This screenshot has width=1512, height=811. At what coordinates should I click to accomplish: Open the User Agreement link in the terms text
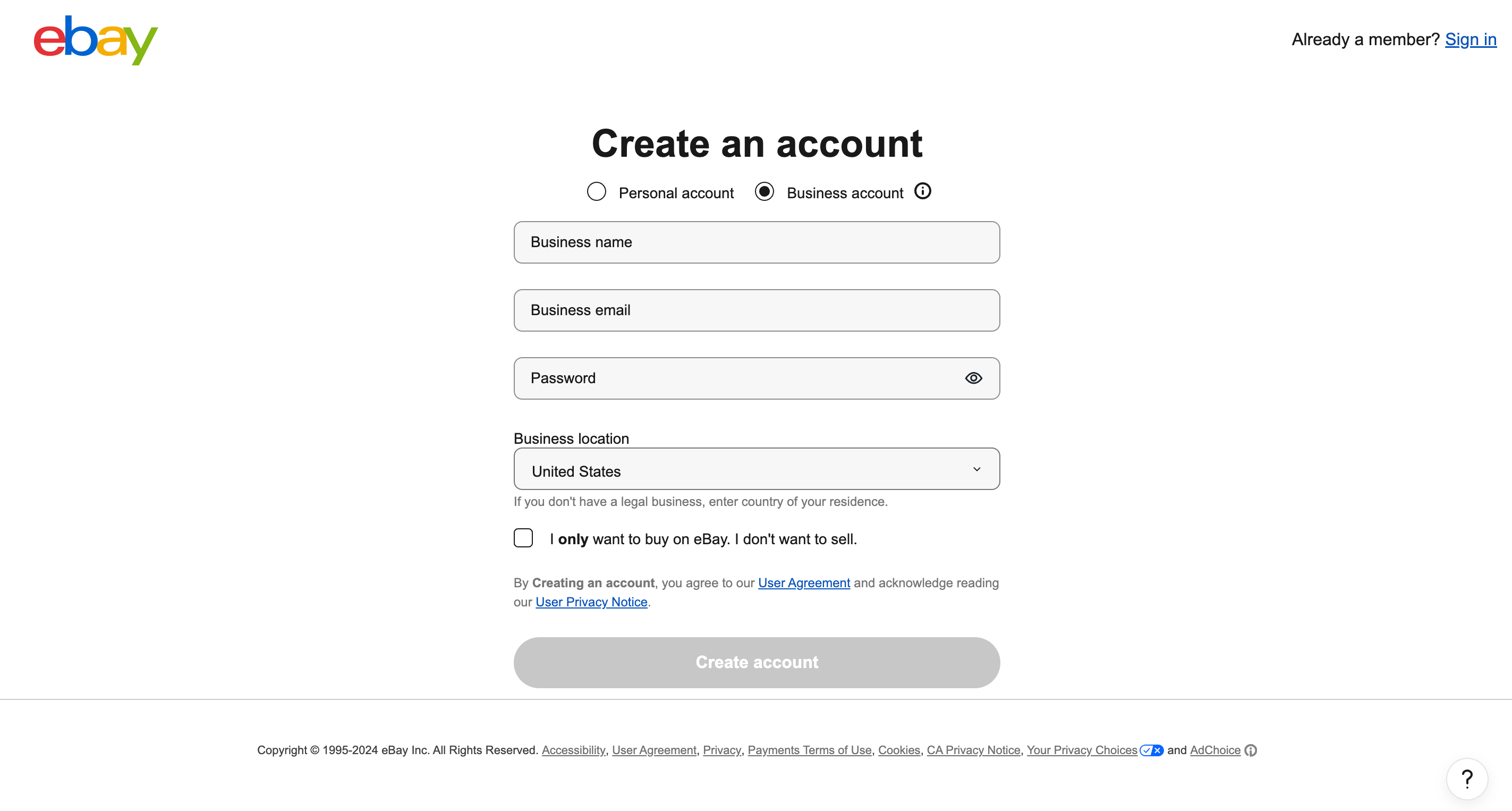coord(803,582)
